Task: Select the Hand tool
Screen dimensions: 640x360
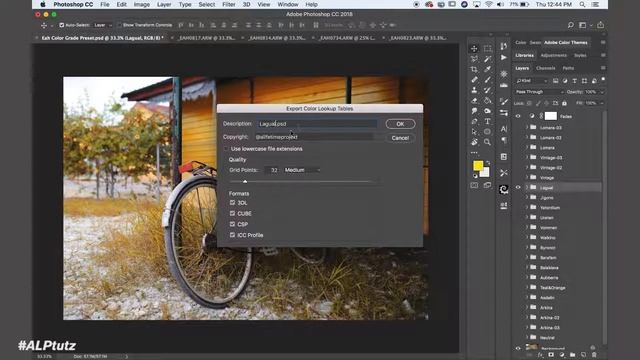Action: [x=474, y=142]
